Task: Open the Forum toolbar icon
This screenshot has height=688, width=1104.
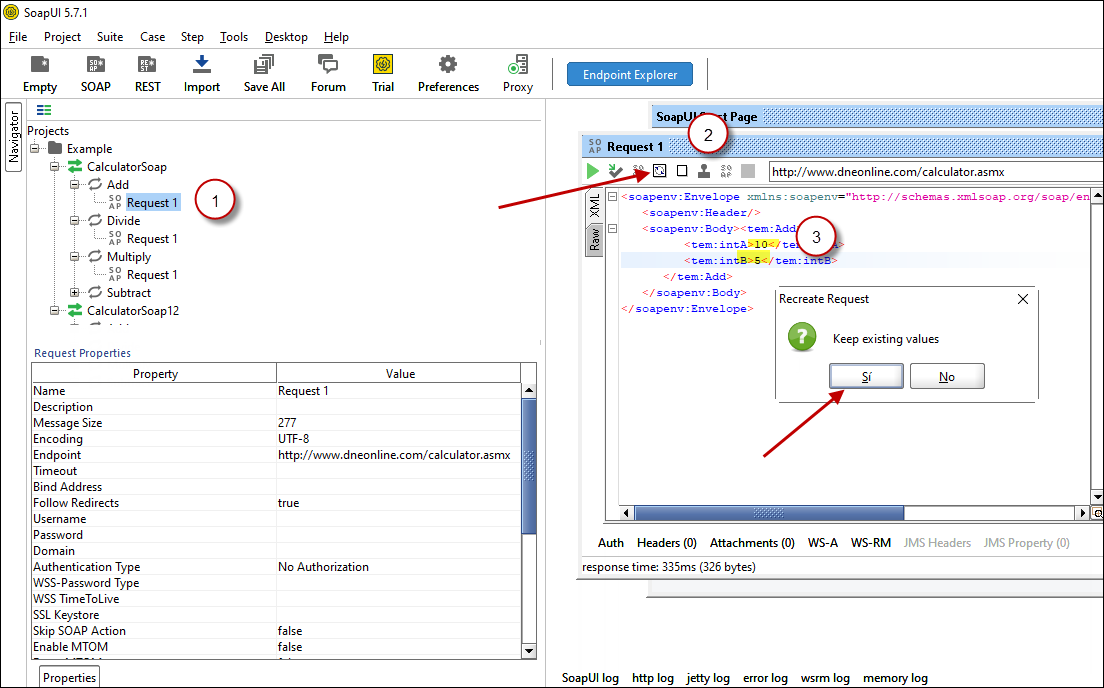Action: [x=328, y=73]
